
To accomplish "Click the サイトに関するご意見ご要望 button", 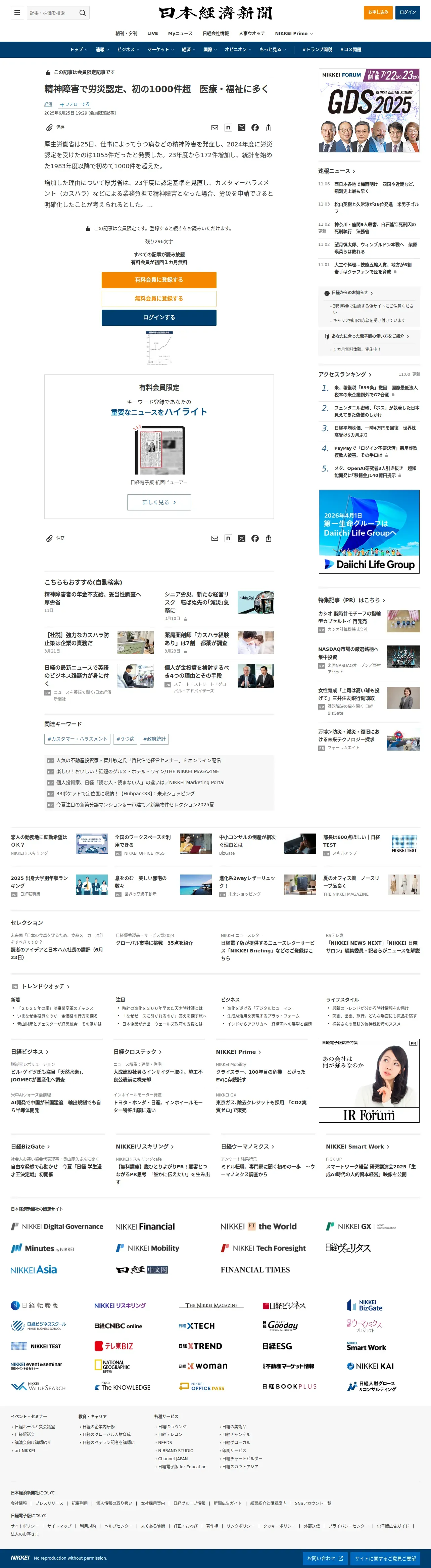I will [385, 1558].
